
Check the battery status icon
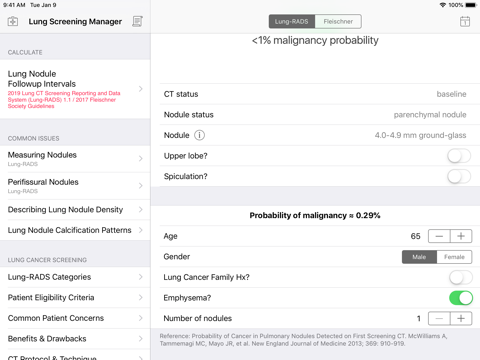471,5
